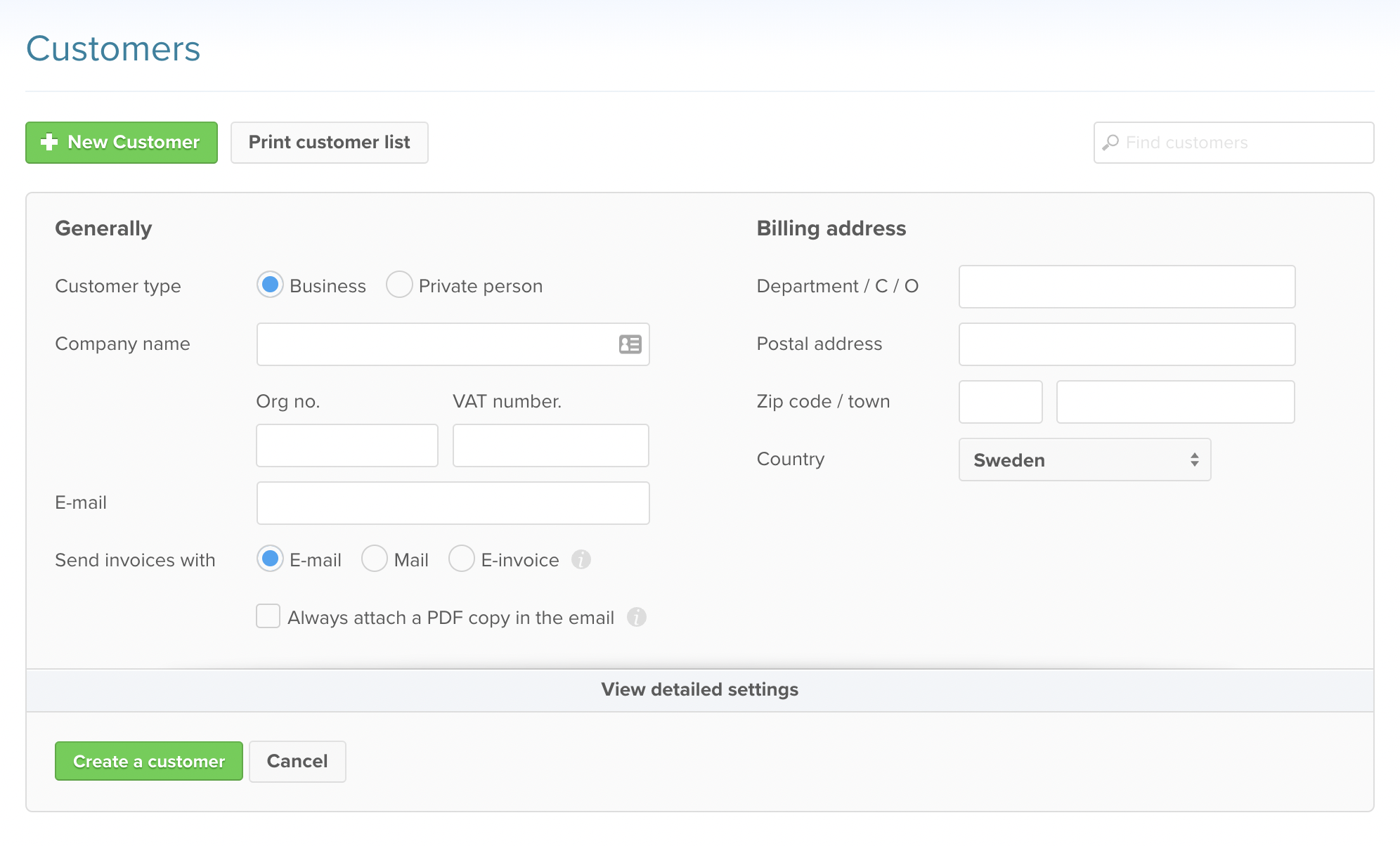
Task: Choose E-mail for sending invoices
Action: tap(270, 559)
